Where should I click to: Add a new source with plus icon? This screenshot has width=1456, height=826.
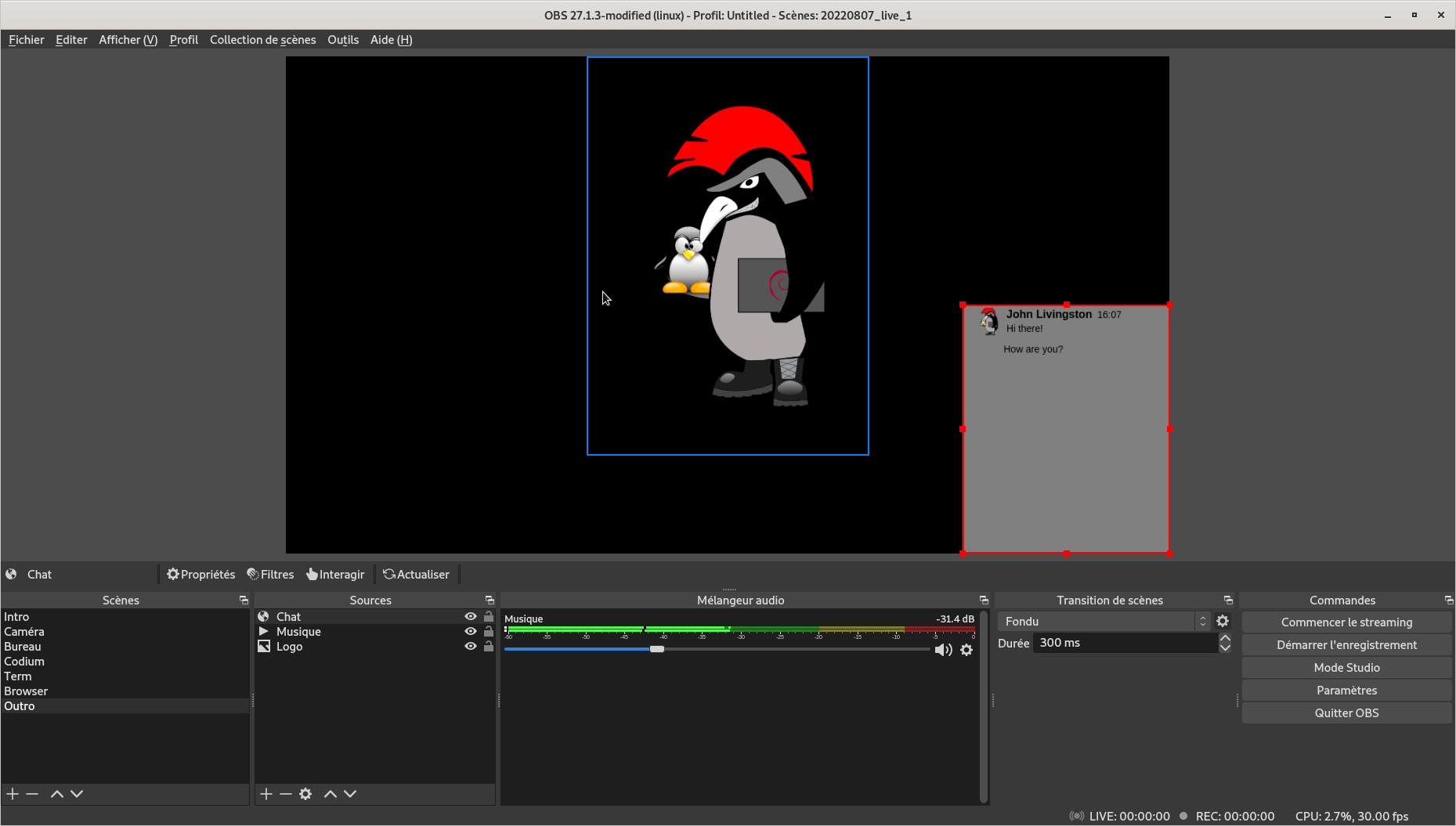[266, 794]
